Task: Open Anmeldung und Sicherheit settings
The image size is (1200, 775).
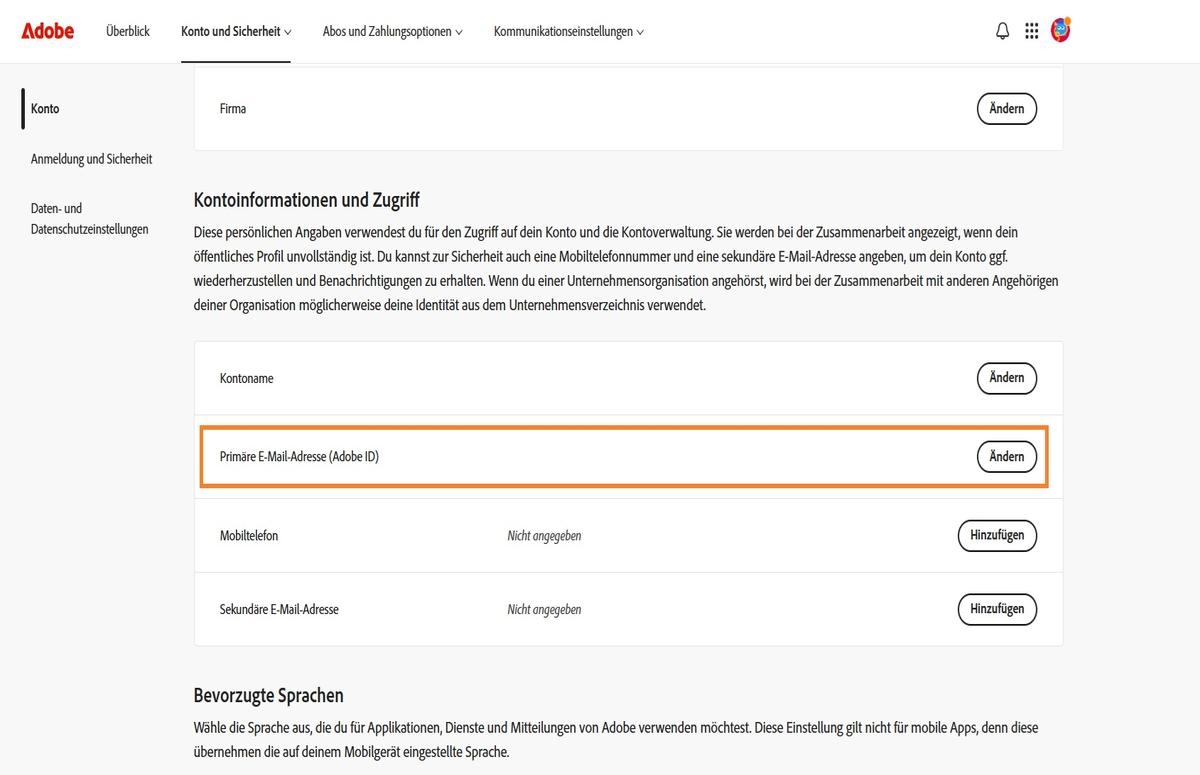Action: [x=91, y=158]
